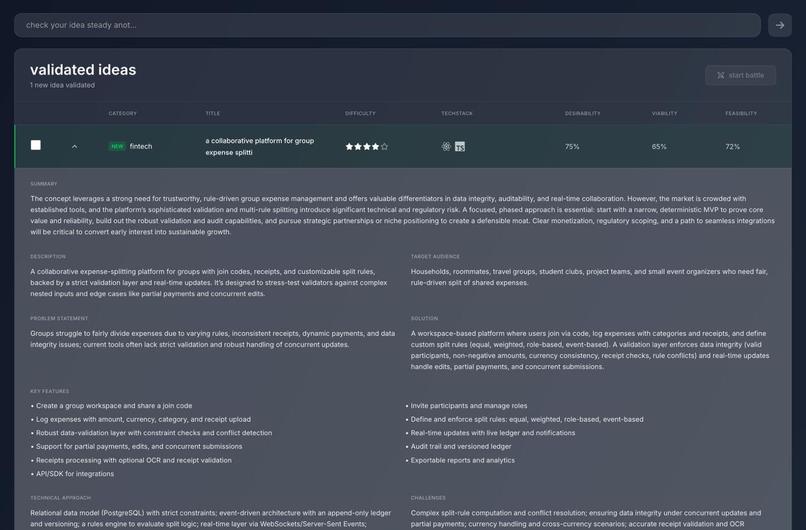
Task: Click the 'Exportable reports and analytics' feature
Action: (x=463, y=461)
